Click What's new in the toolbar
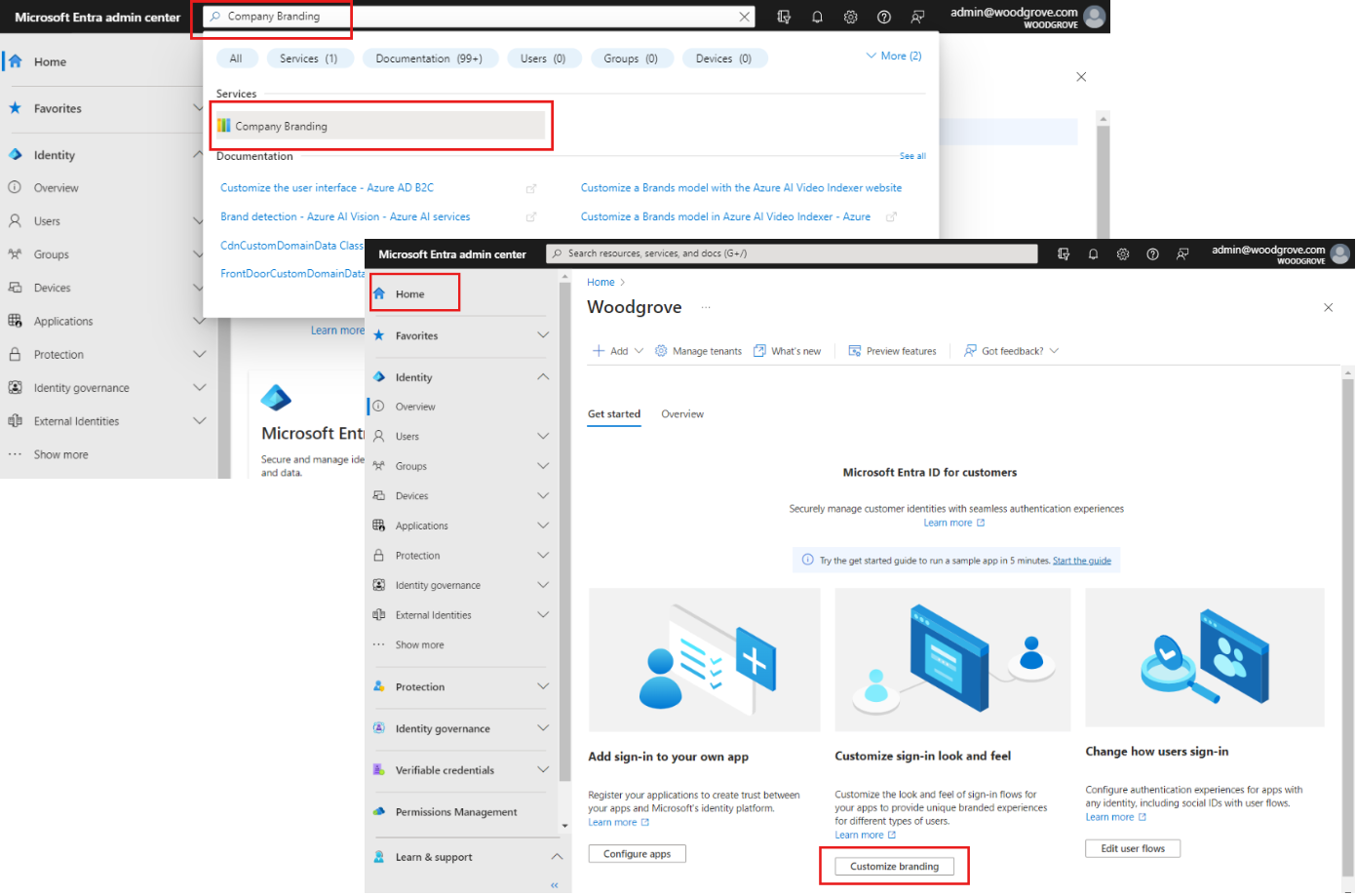 (787, 351)
